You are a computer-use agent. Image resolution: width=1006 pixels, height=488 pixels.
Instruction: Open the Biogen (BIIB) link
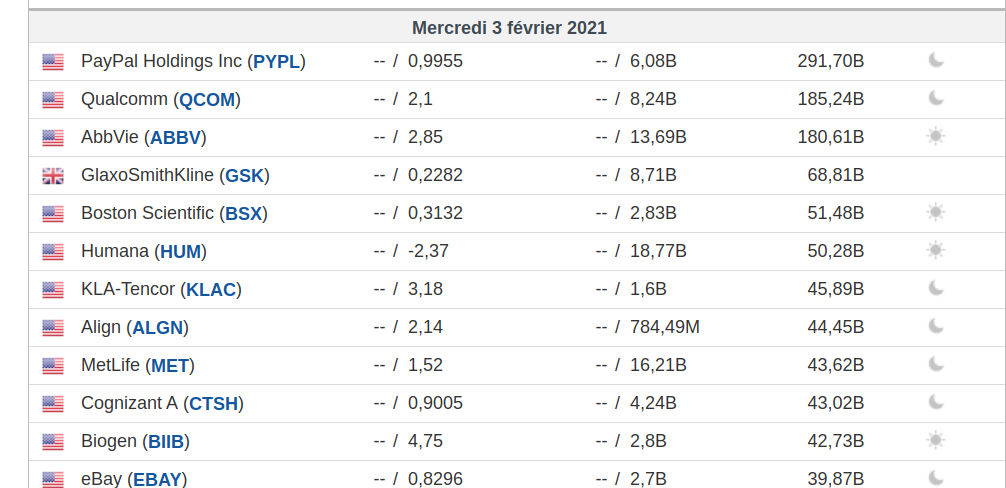point(134,442)
